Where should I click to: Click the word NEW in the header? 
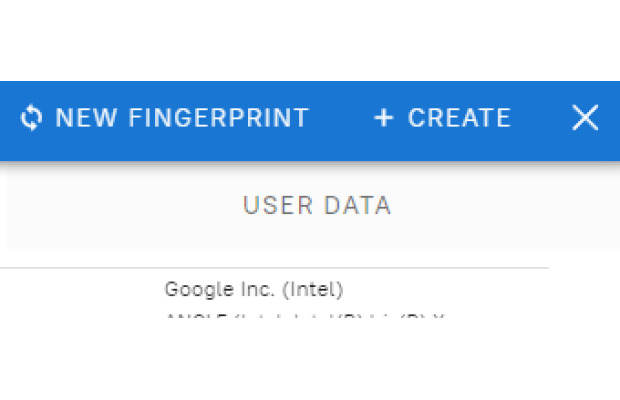pos(84,118)
